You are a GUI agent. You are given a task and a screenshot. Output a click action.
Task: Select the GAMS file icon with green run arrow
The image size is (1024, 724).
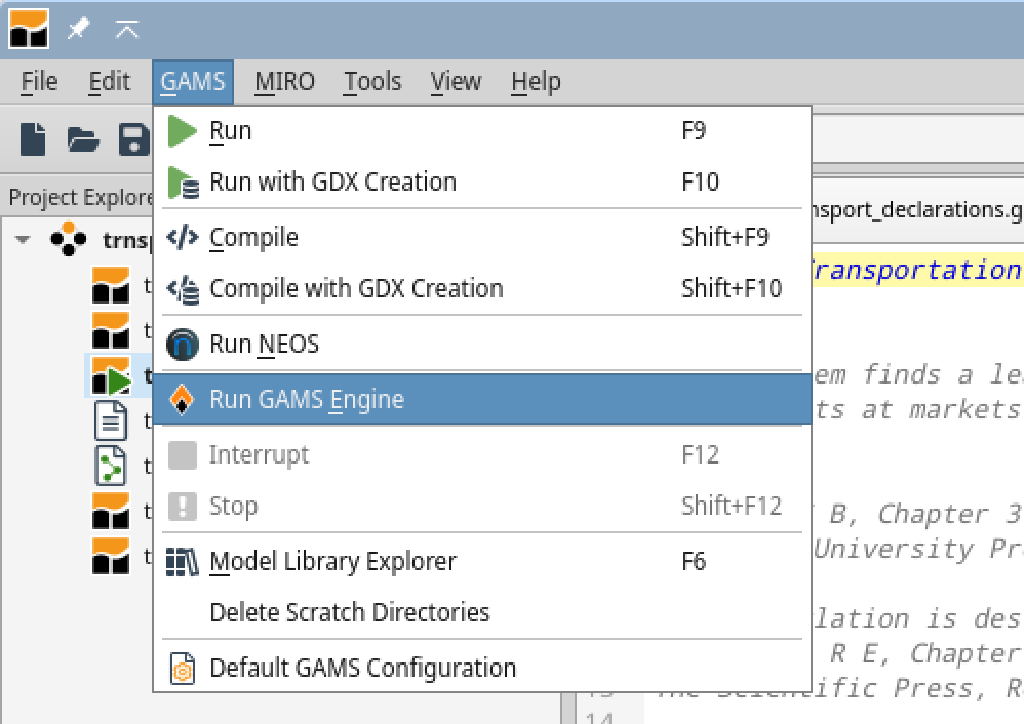click(x=110, y=377)
